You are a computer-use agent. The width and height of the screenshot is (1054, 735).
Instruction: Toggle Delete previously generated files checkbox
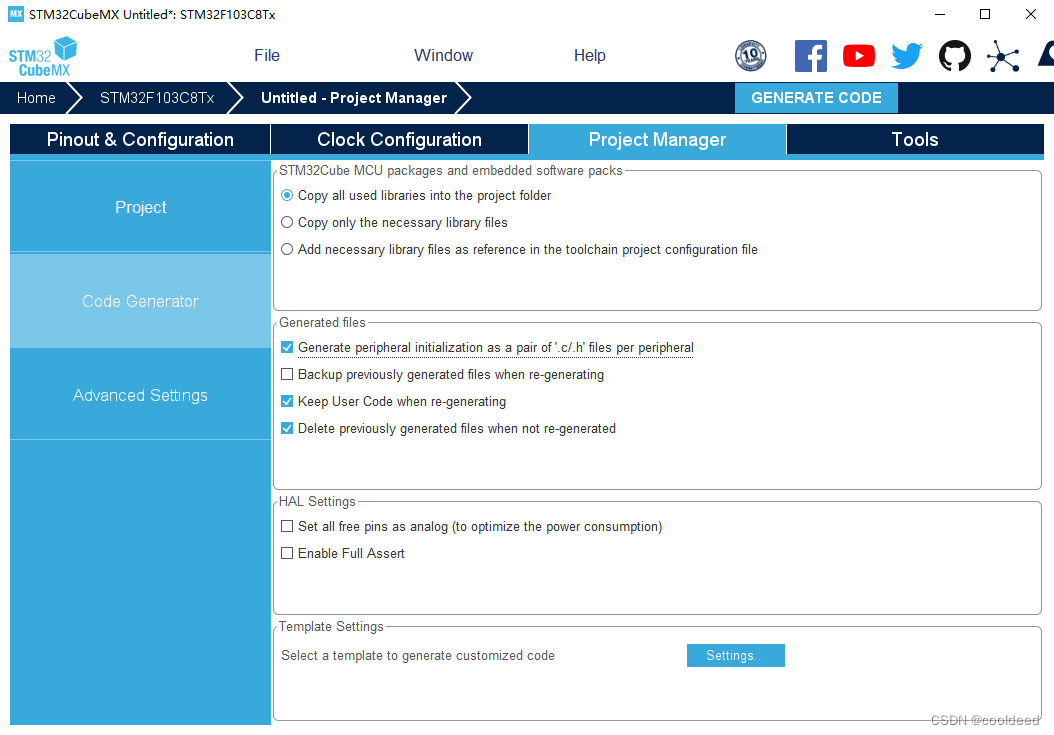pyautogui.click(x=287, y=428)
